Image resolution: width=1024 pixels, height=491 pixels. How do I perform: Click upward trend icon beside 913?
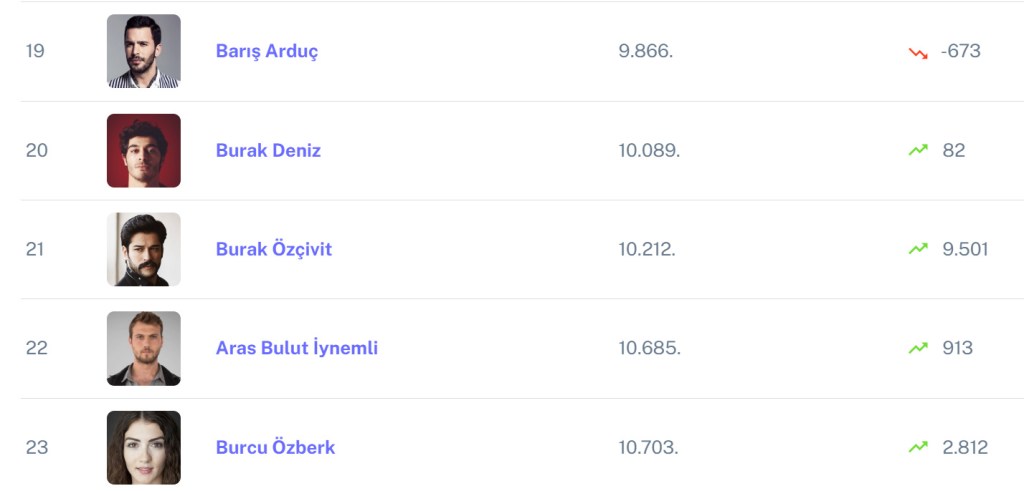coord(918,348)
